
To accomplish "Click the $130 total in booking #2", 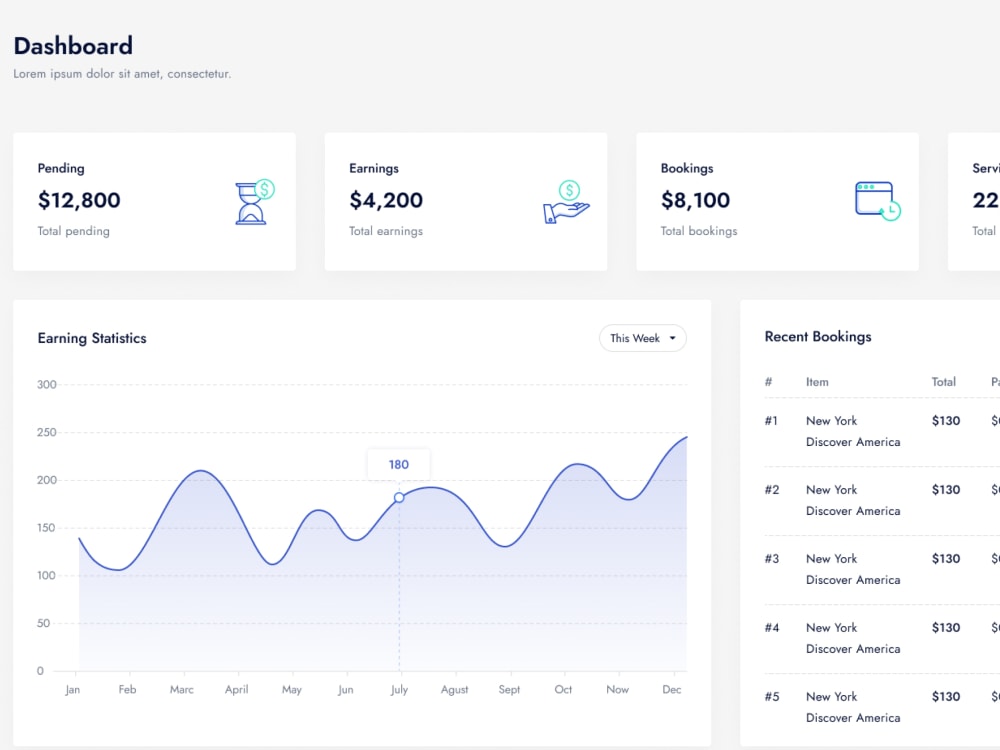I will [946, 490].
